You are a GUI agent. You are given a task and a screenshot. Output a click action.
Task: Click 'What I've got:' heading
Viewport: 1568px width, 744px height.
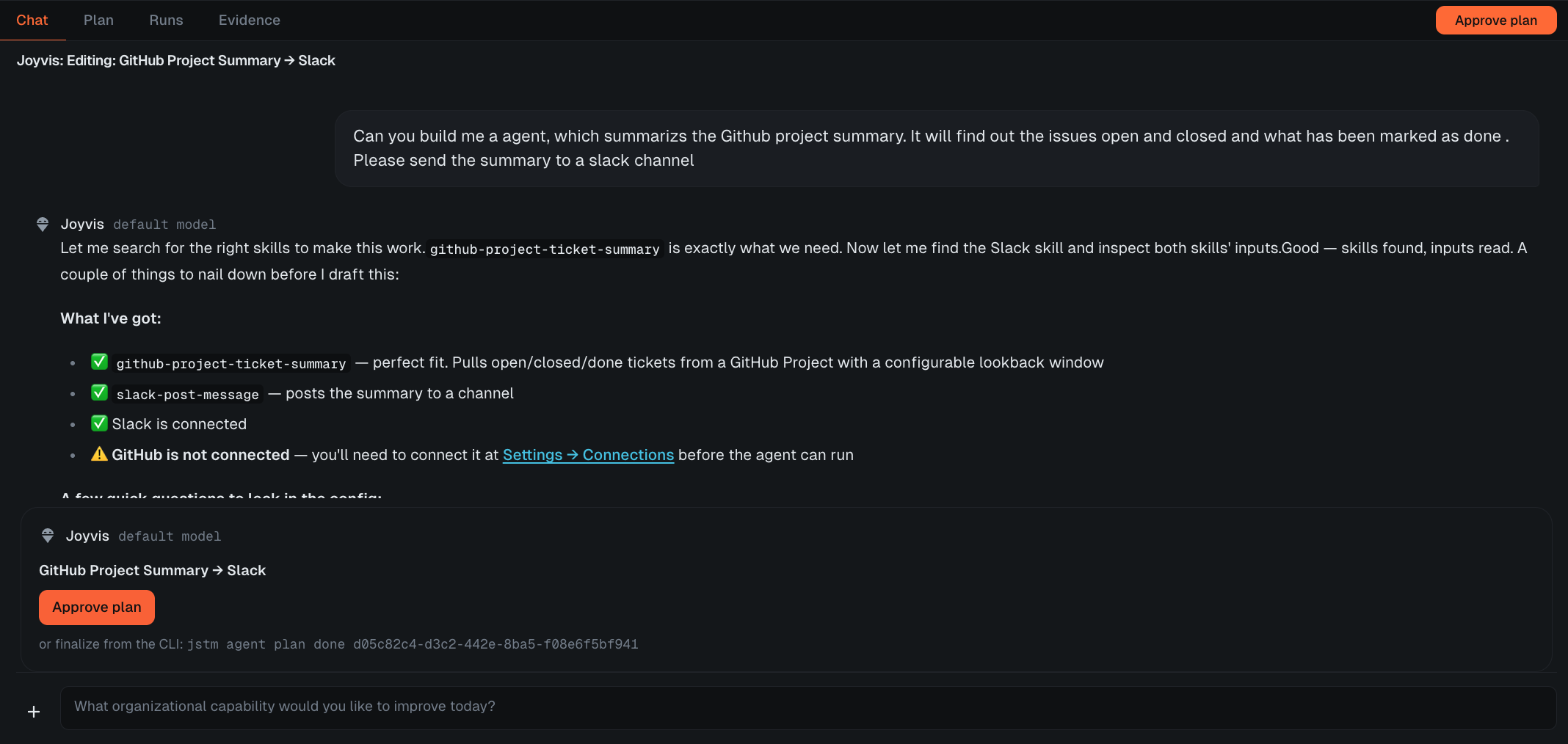pyautogui.click(x=111, y=318)
